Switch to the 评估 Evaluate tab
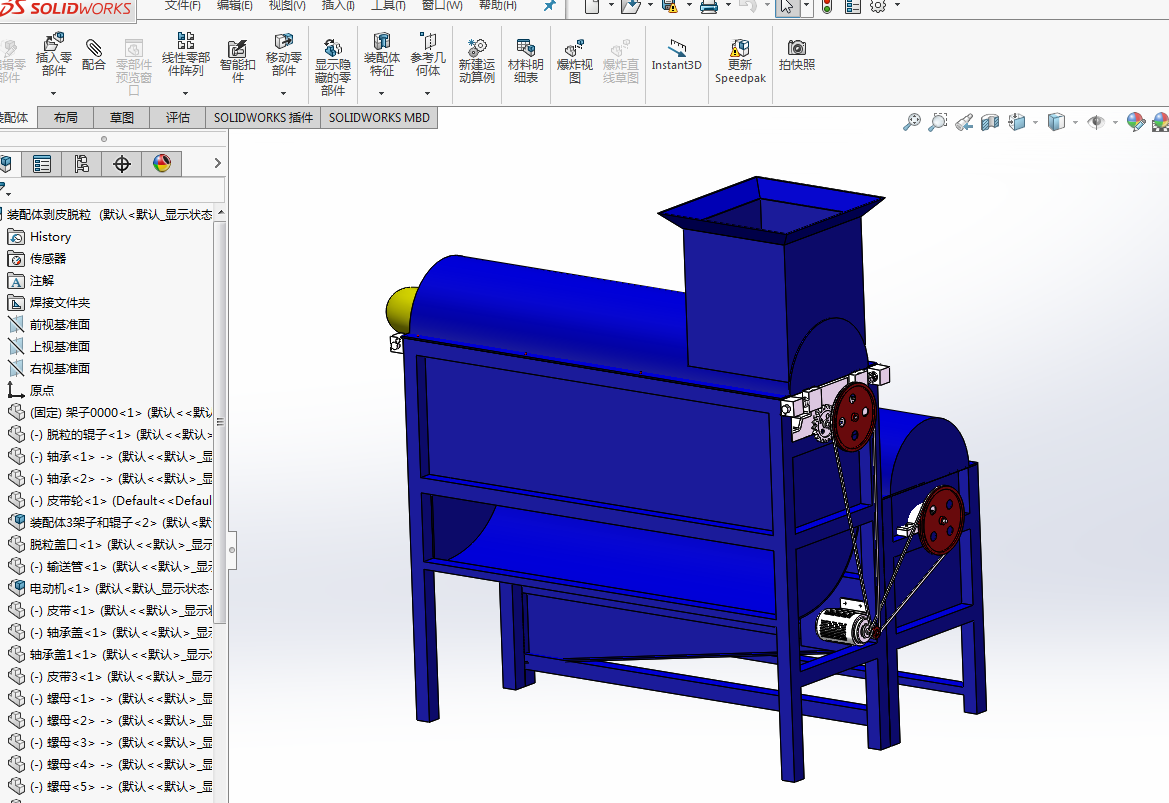Image resolution: width=1169 pixels, height=803 pixels. [x=178, y=117]
